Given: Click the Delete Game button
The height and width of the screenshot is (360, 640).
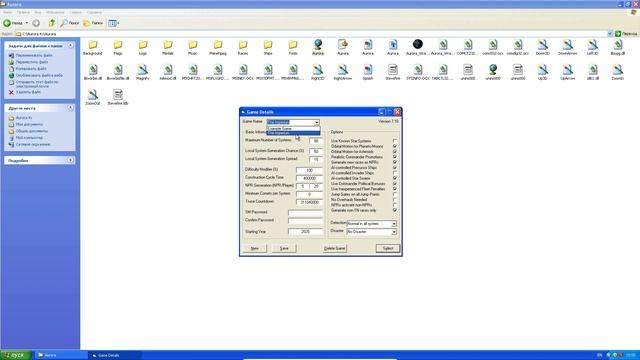Looking at the screenshot, I should (x=334, y=248).
